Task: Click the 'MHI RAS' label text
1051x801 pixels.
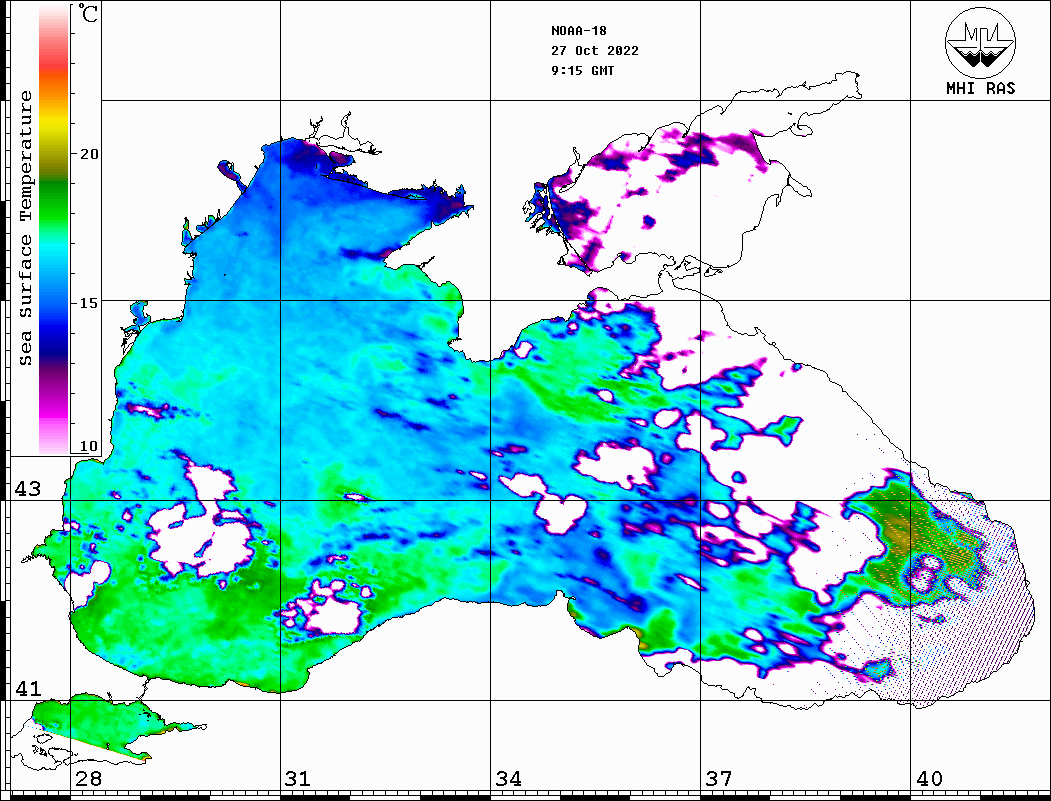Action: [980, 88]
